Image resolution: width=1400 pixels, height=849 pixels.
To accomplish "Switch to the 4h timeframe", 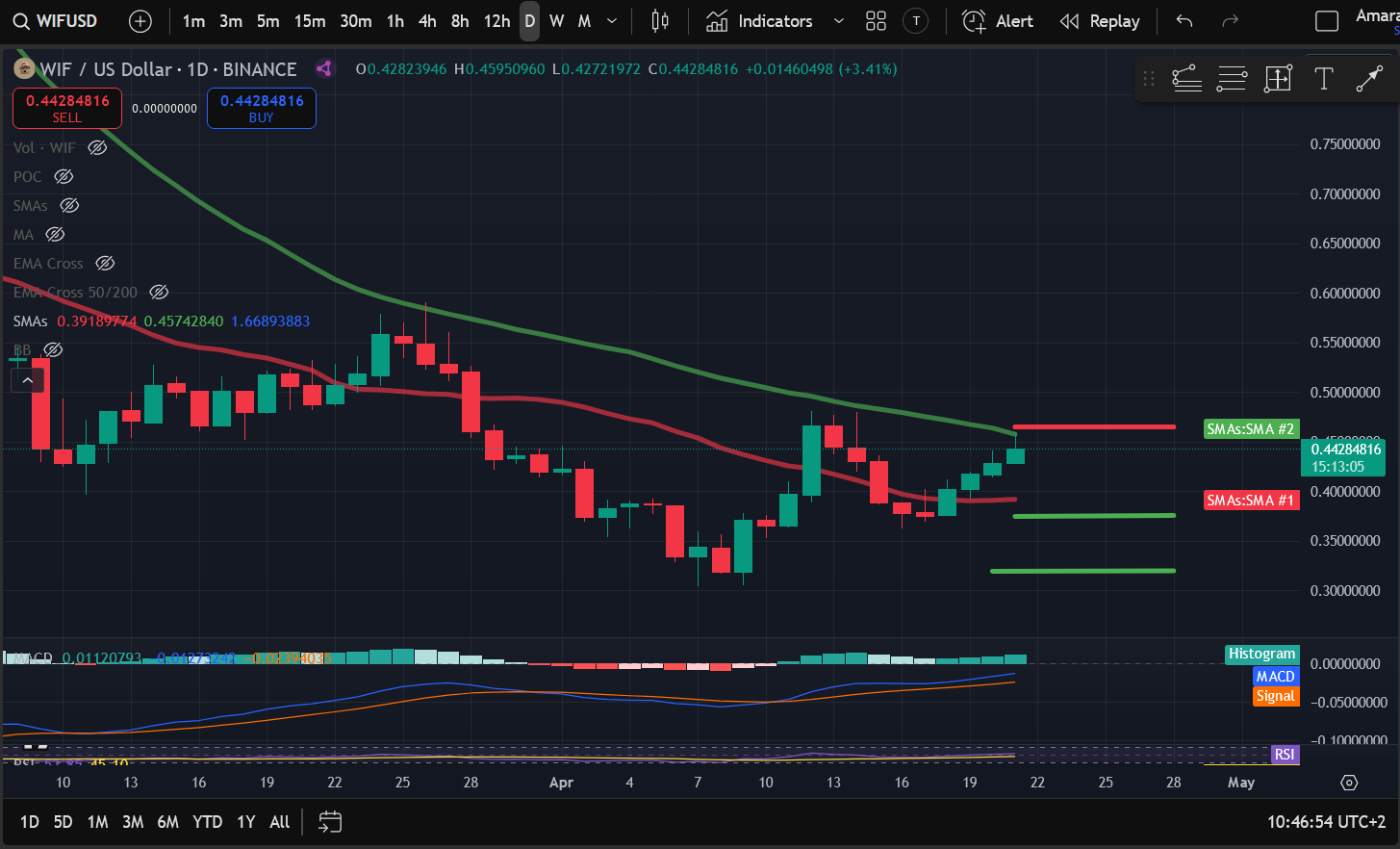I will [427, 21].
